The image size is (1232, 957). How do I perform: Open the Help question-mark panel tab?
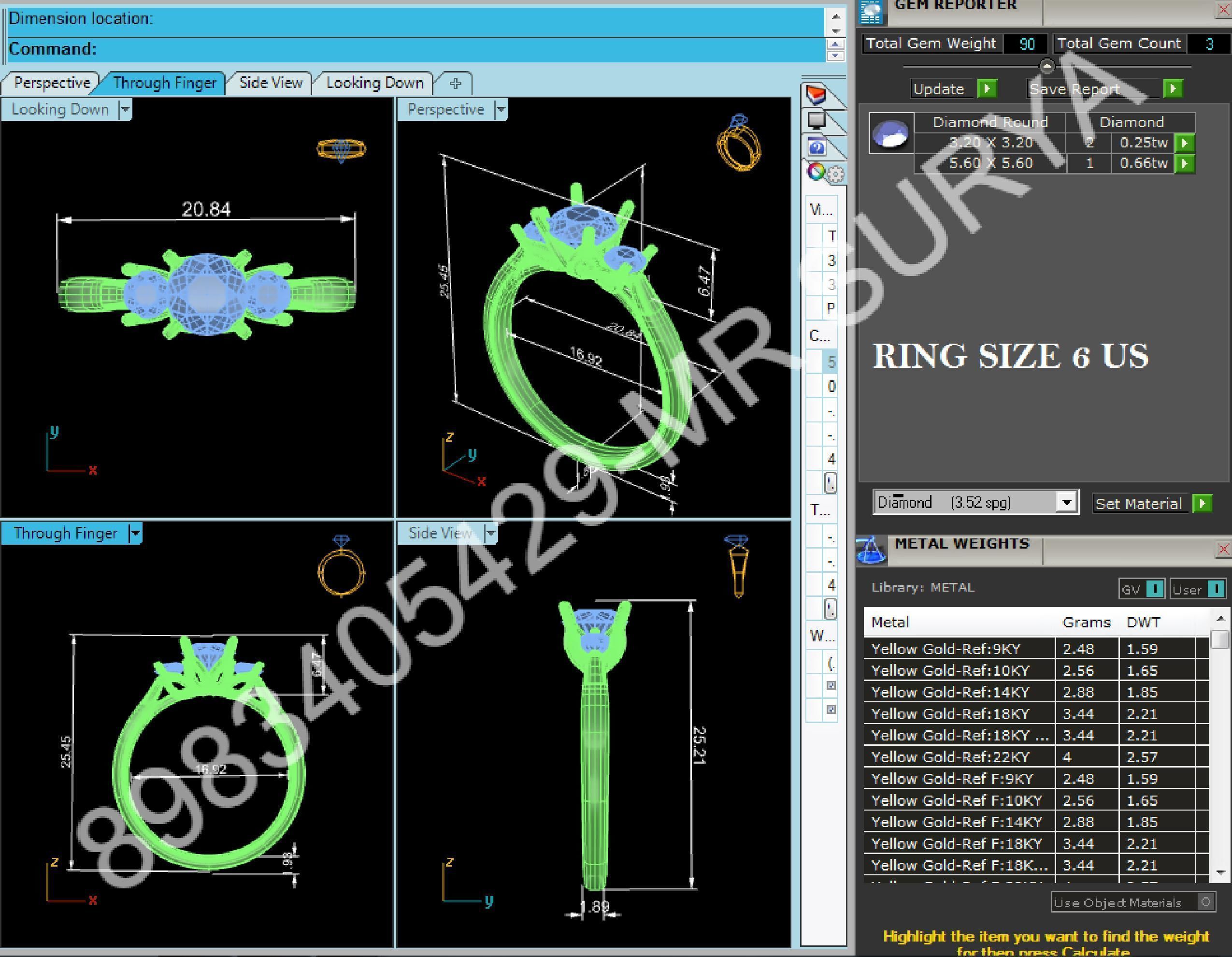[x=816, y=148]
